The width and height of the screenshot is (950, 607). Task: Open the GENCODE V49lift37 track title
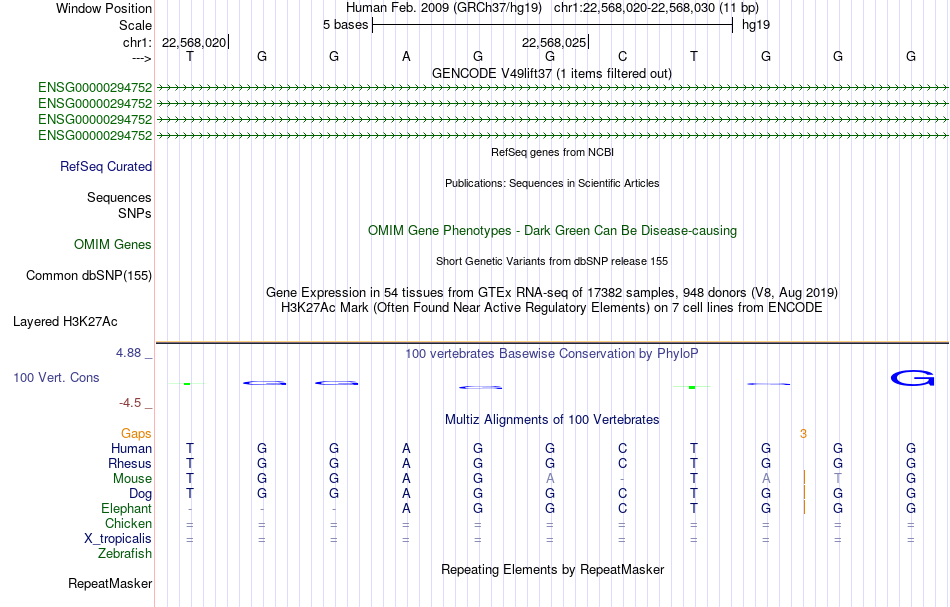click(551, 74)
